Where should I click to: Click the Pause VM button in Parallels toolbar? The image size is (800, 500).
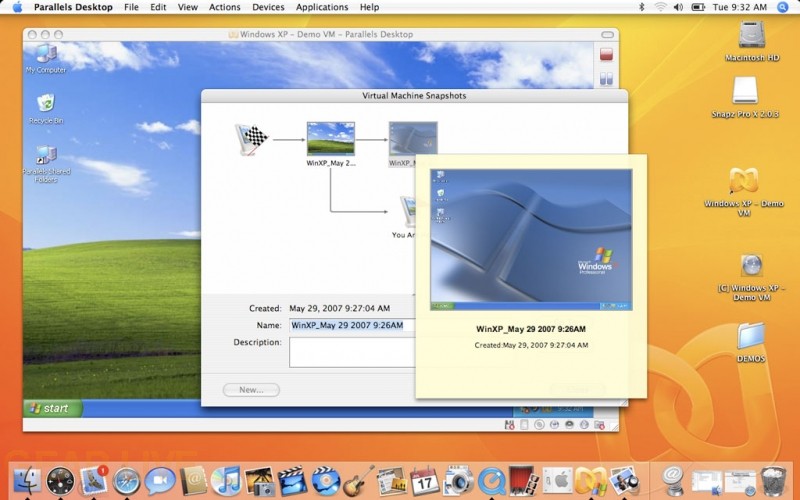[x=606, y=79]
